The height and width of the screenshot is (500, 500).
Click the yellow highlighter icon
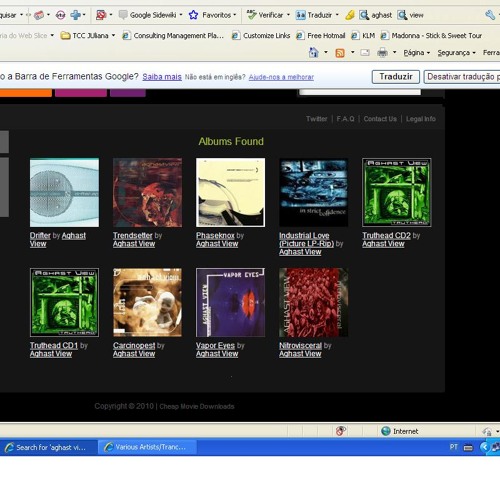(350, 15)
